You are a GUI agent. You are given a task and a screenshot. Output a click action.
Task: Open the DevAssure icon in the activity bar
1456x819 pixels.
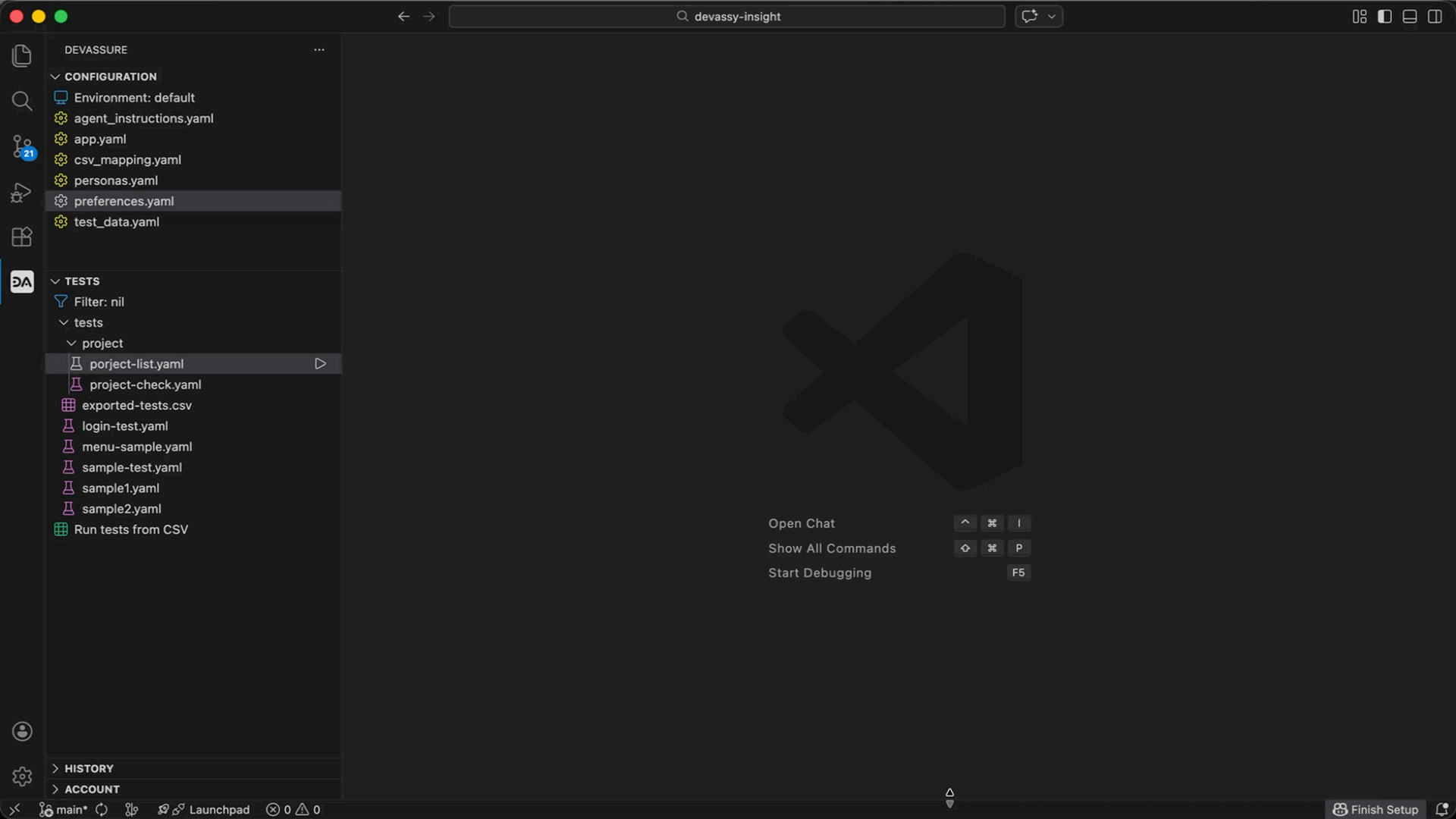pyautogui.click(x=22, y=282)
